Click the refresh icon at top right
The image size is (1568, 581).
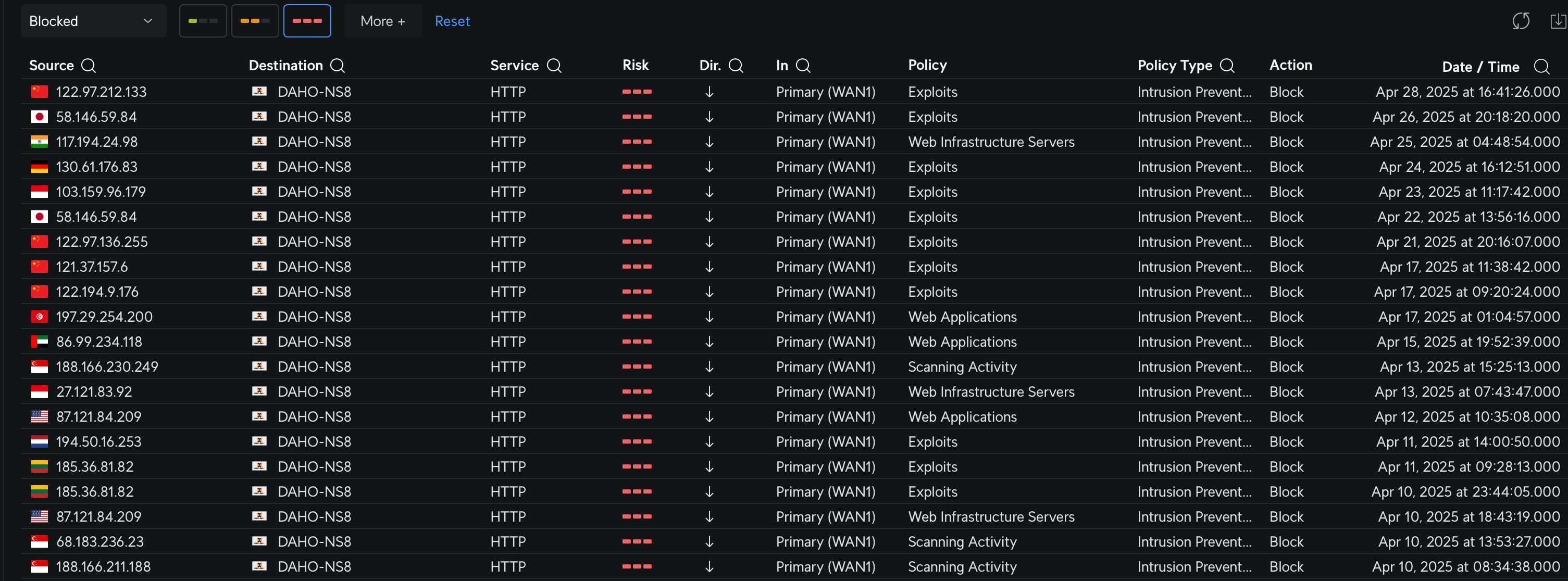[1521, 21]
